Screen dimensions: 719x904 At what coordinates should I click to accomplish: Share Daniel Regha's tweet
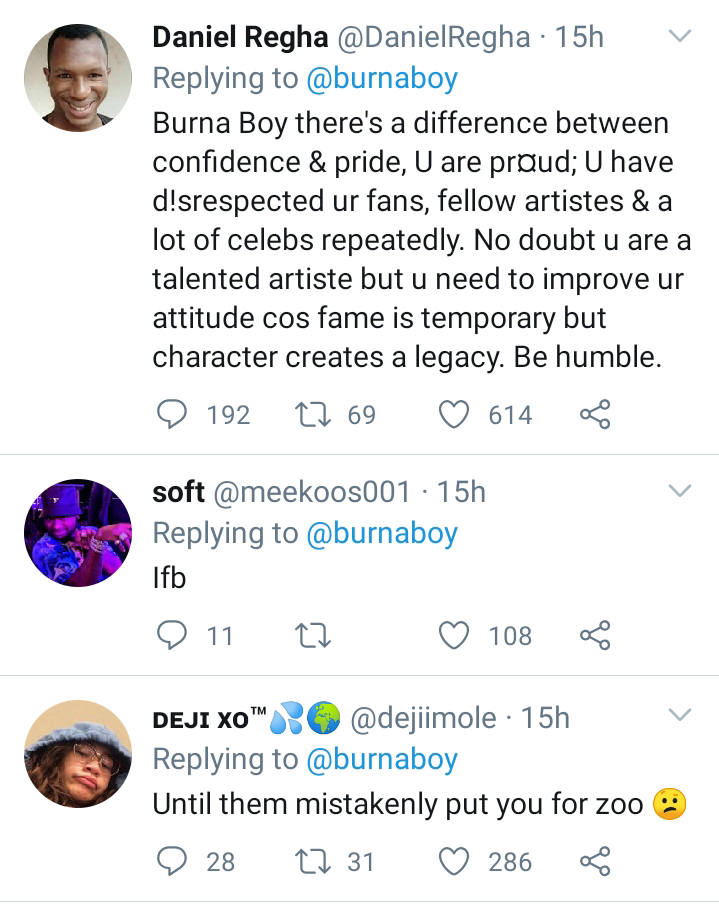click(595, 414)
